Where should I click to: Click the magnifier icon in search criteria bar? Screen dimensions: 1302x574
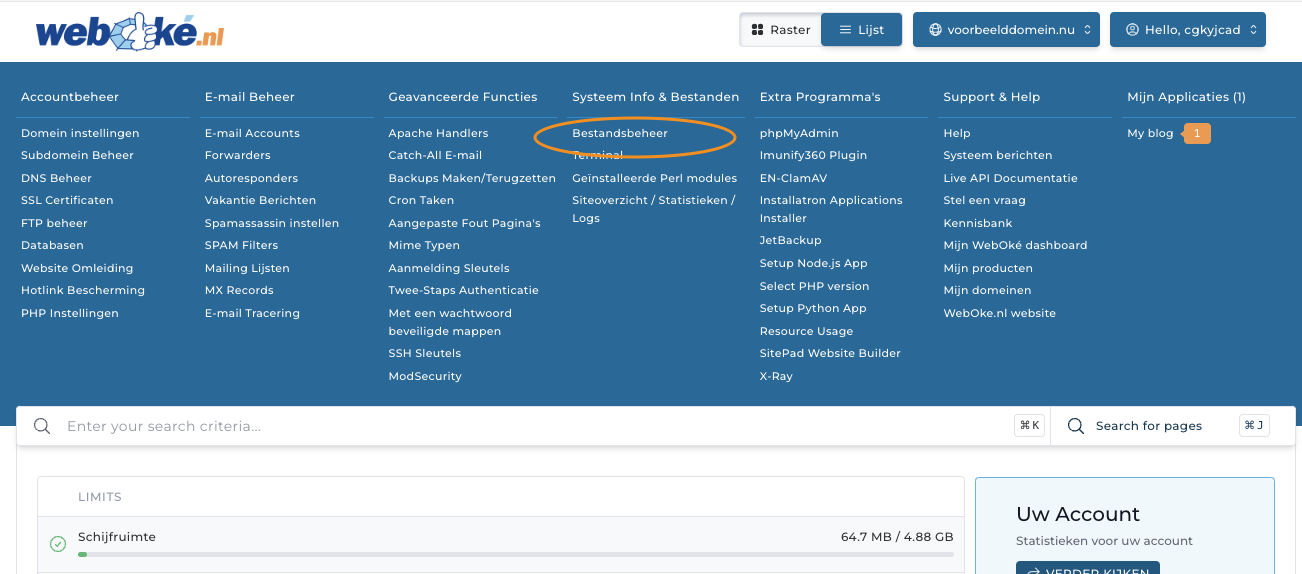(x=42, y=426)
